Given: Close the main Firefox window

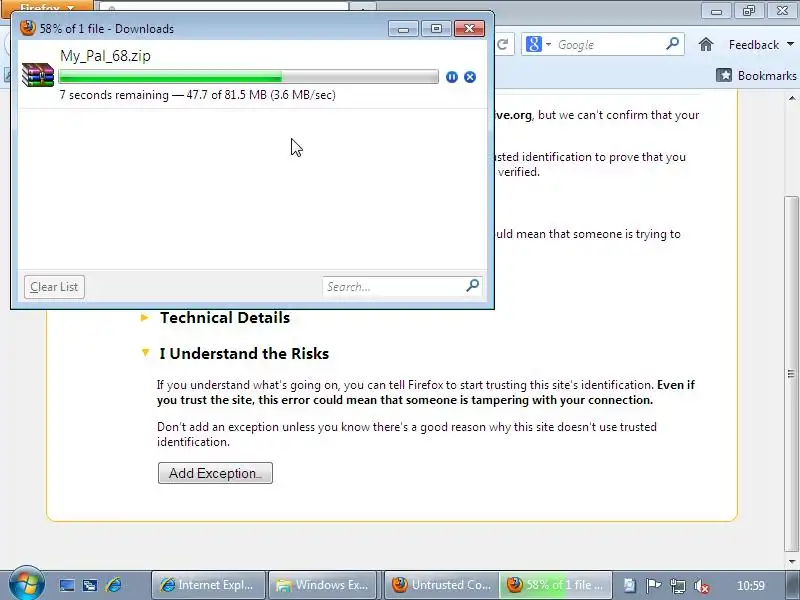Looking at the screenshot, I should pos(782,11).
